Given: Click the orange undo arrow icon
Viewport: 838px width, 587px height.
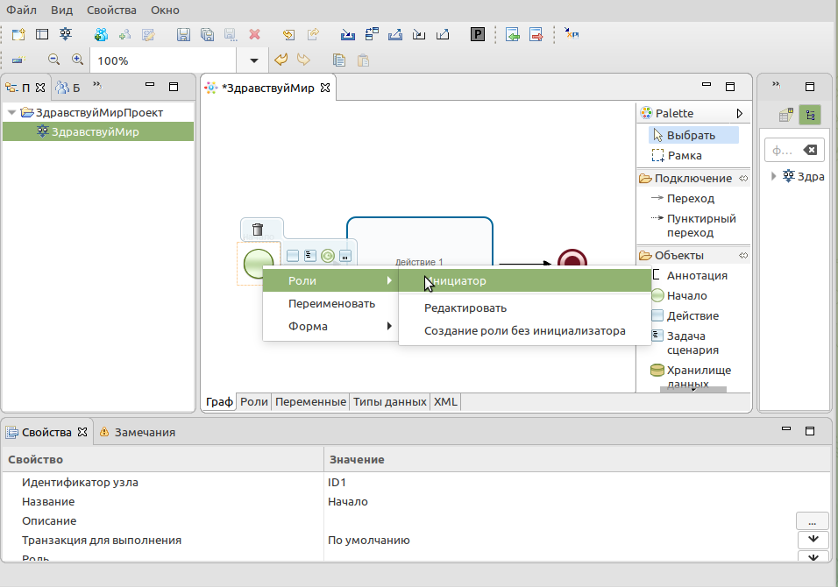Looking at the screenshot, I should tap(281, 59).
